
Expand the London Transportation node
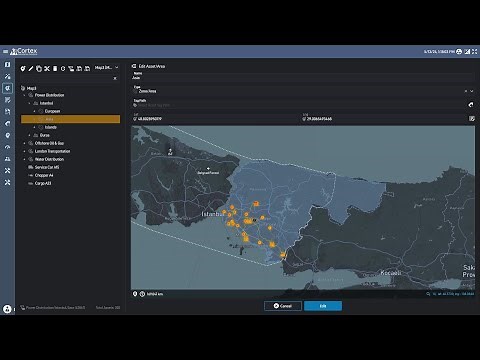24,151
